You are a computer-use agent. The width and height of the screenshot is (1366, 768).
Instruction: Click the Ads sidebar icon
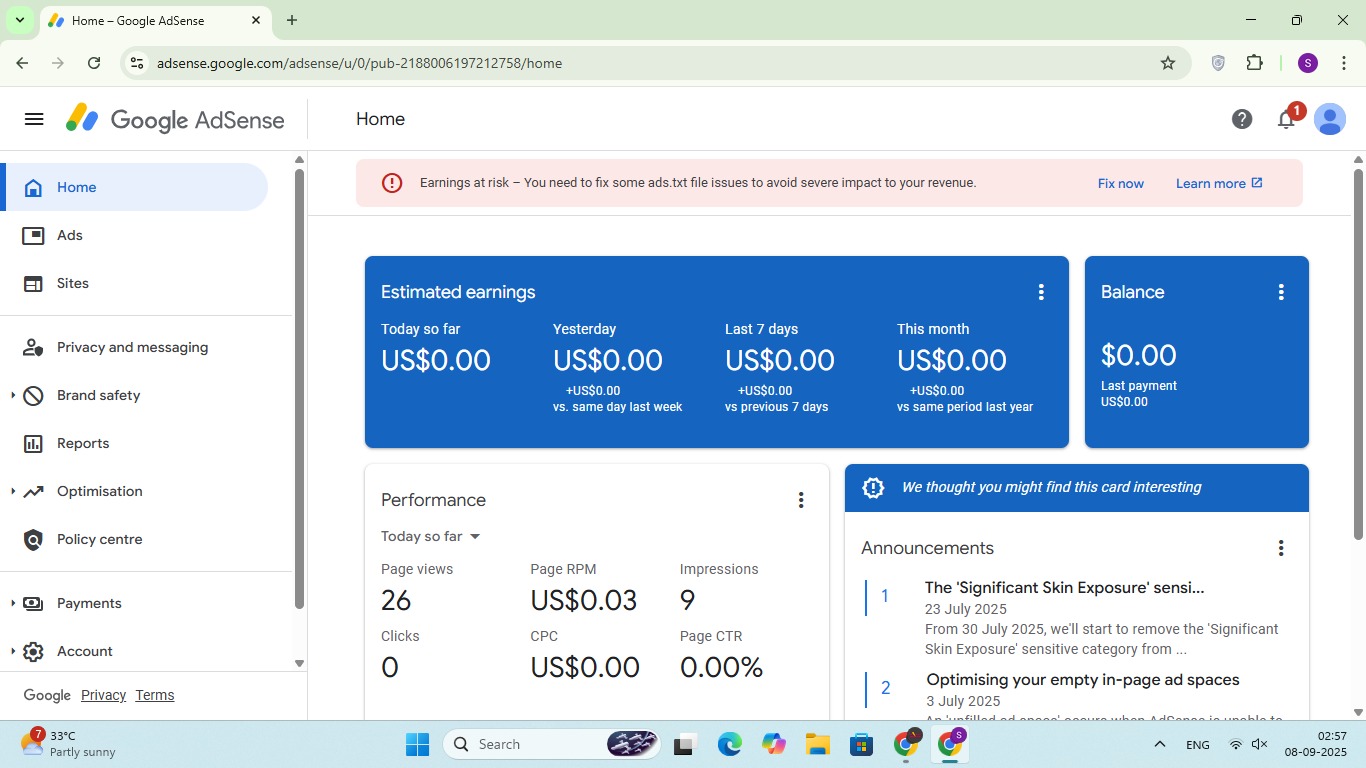[x=33, y=235]
